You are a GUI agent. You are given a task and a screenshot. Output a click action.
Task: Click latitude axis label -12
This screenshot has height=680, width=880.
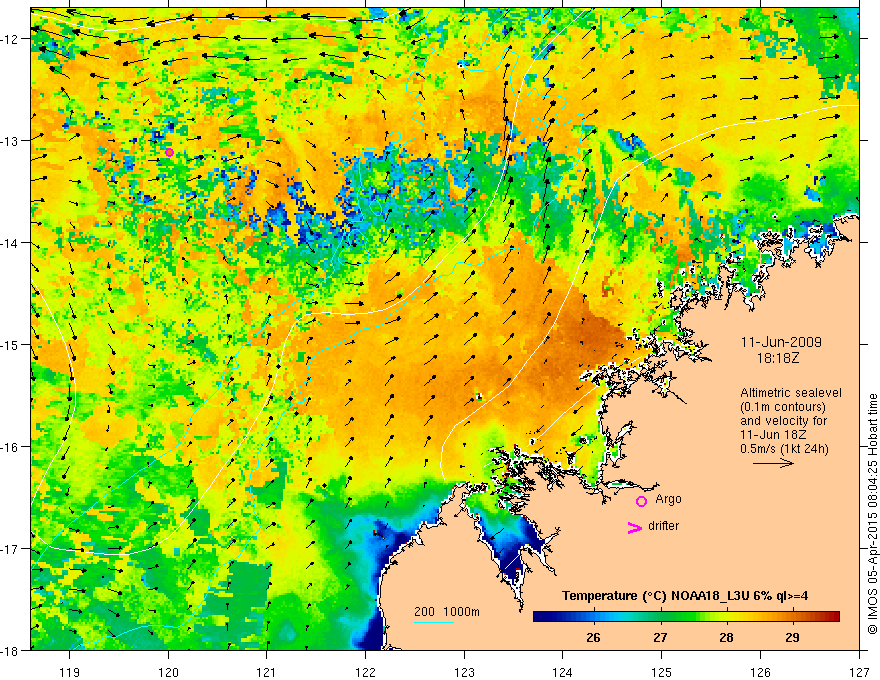(11, 39)
